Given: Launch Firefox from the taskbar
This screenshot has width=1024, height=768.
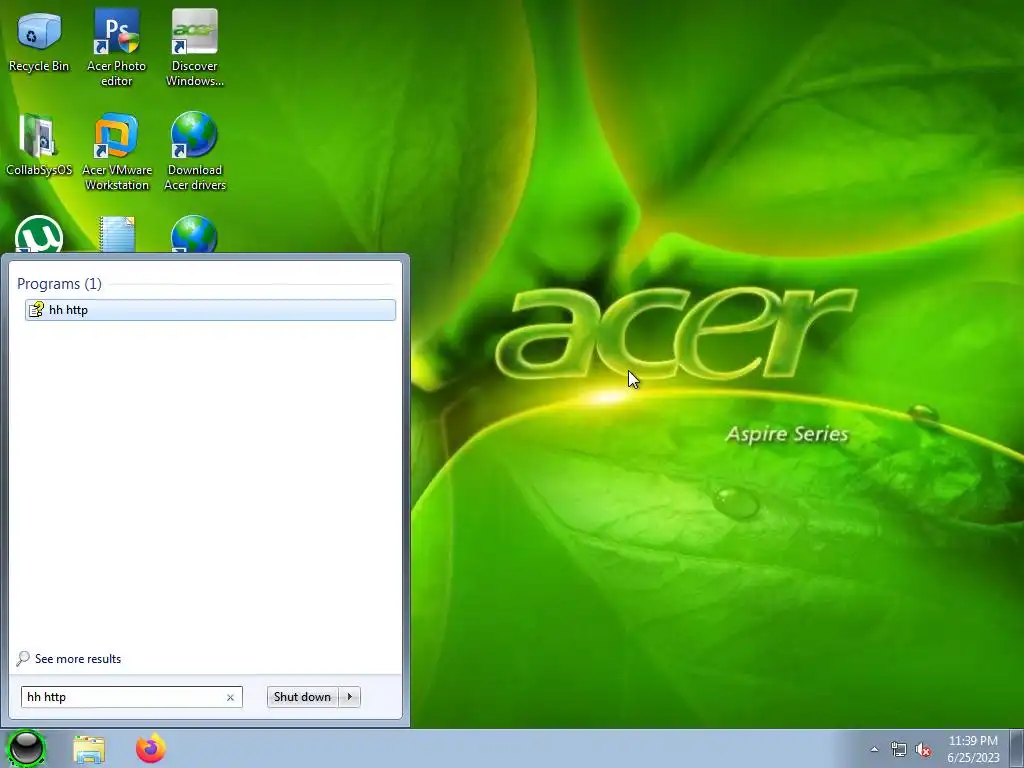Looking at the screenshot, I should point(151,748).
